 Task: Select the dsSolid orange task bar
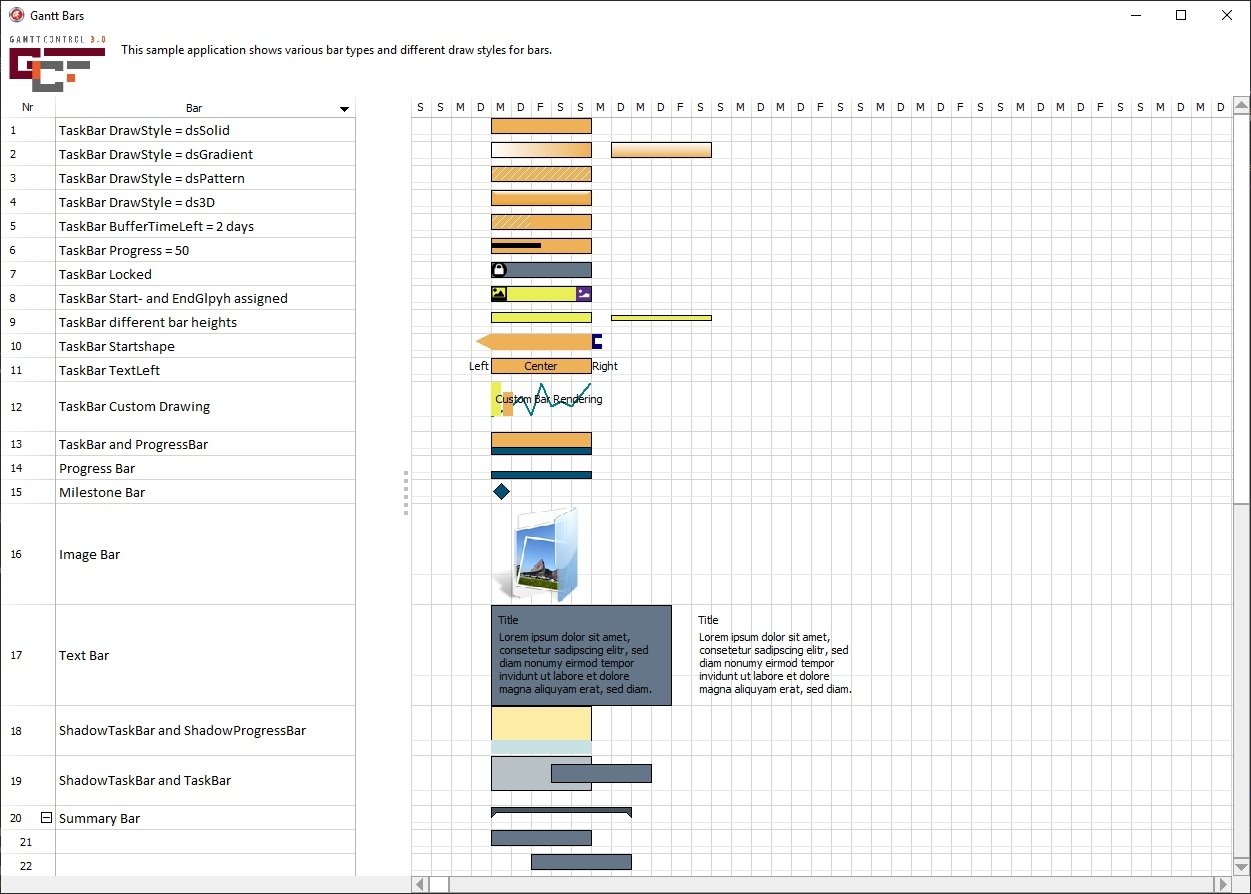(541, 126)
